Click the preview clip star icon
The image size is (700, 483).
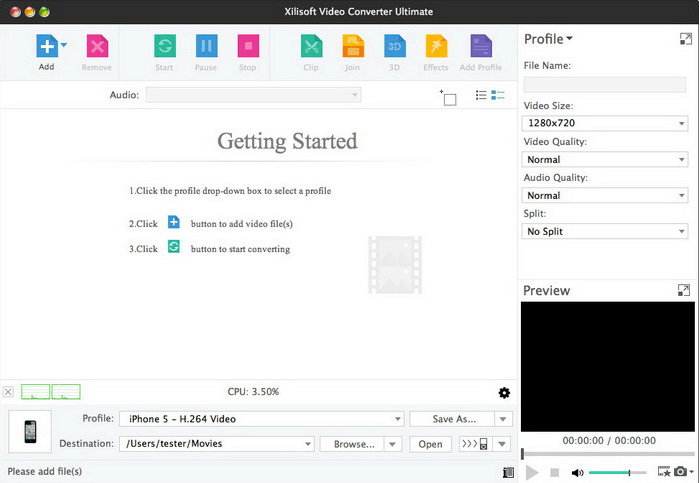(664, 471)
